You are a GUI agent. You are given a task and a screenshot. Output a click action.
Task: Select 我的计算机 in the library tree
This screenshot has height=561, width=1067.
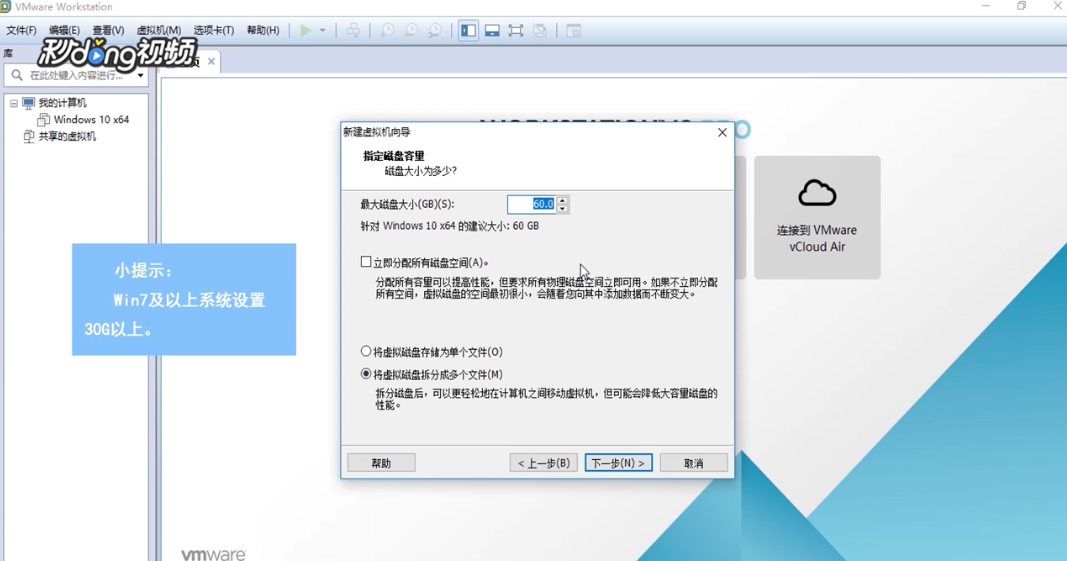point(62,103)
